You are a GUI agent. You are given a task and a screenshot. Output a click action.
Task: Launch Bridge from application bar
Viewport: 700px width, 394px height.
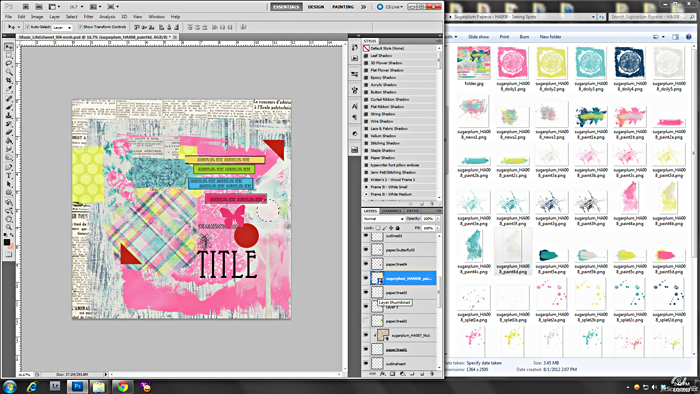(26, 7)
